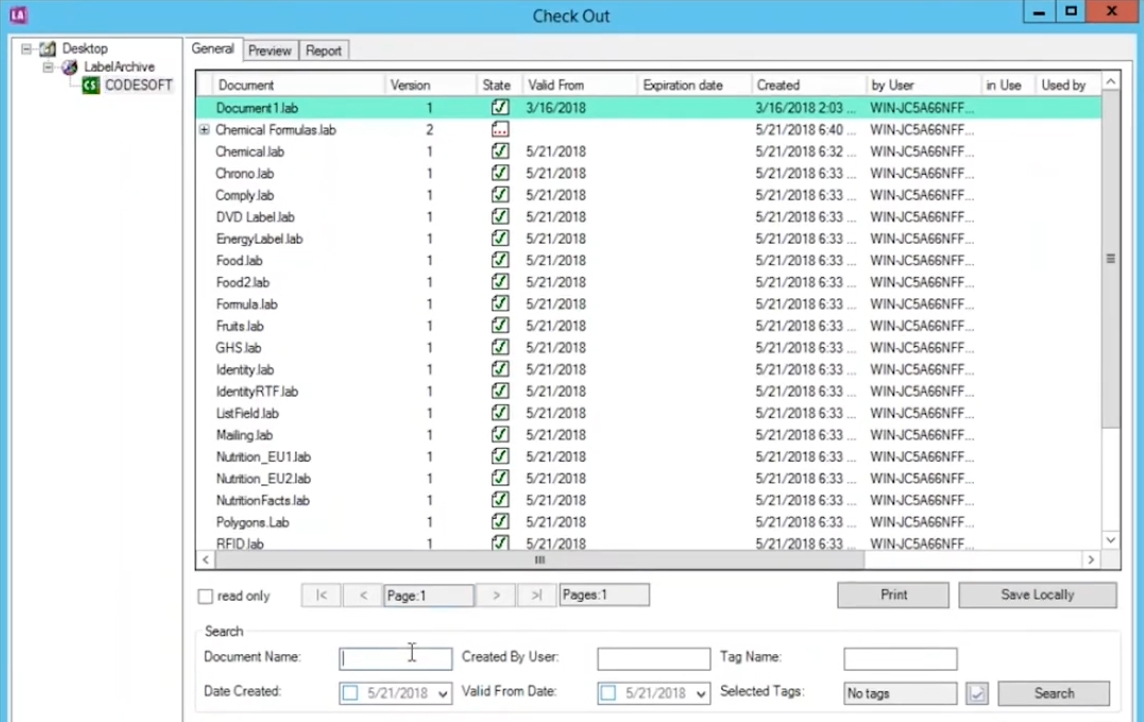Select the CODESOFT tree item label
Screen dimensions: 1144x722
pos(139,85)
